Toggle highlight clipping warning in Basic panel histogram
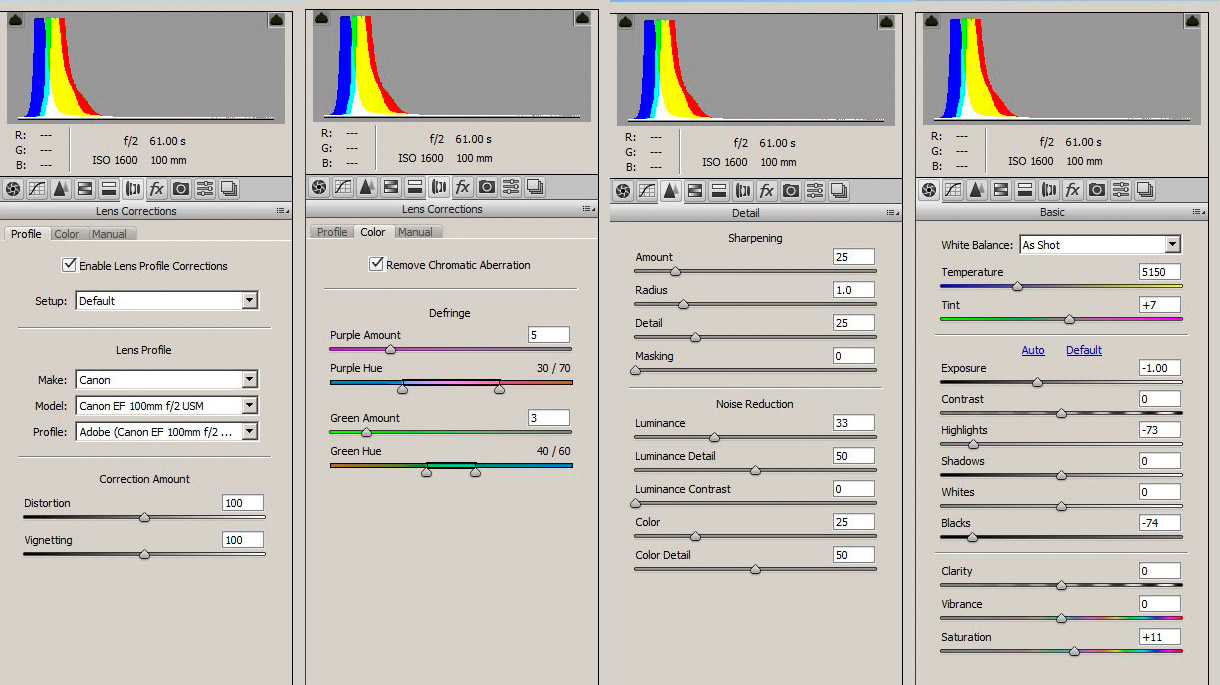This screenshot has height=685, width=1220. click(x=1193, y=19)
